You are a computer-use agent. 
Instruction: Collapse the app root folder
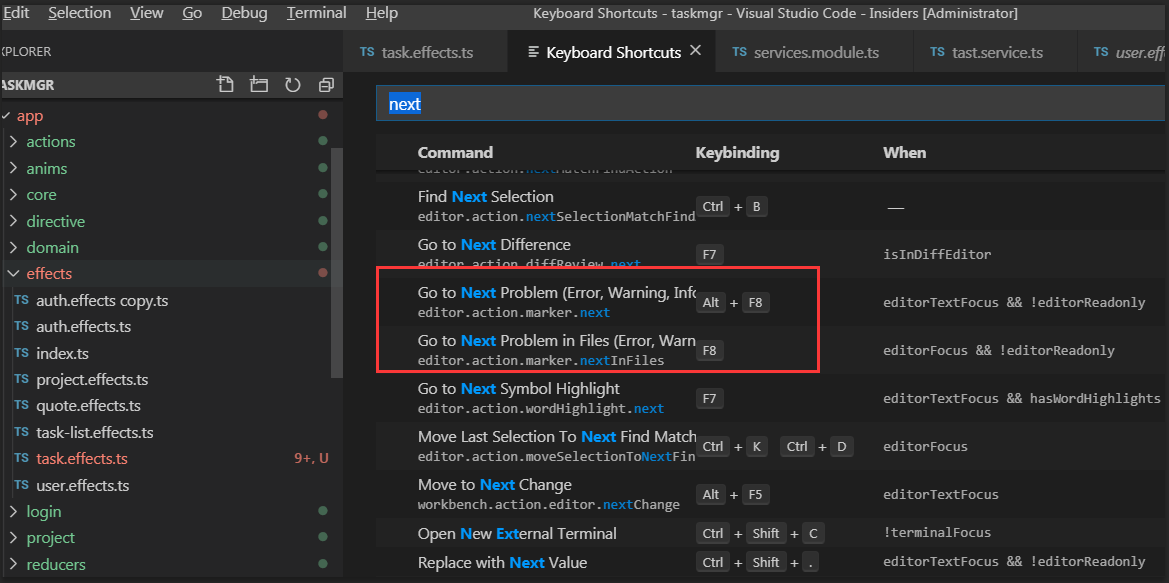click(x=6, y=116)
